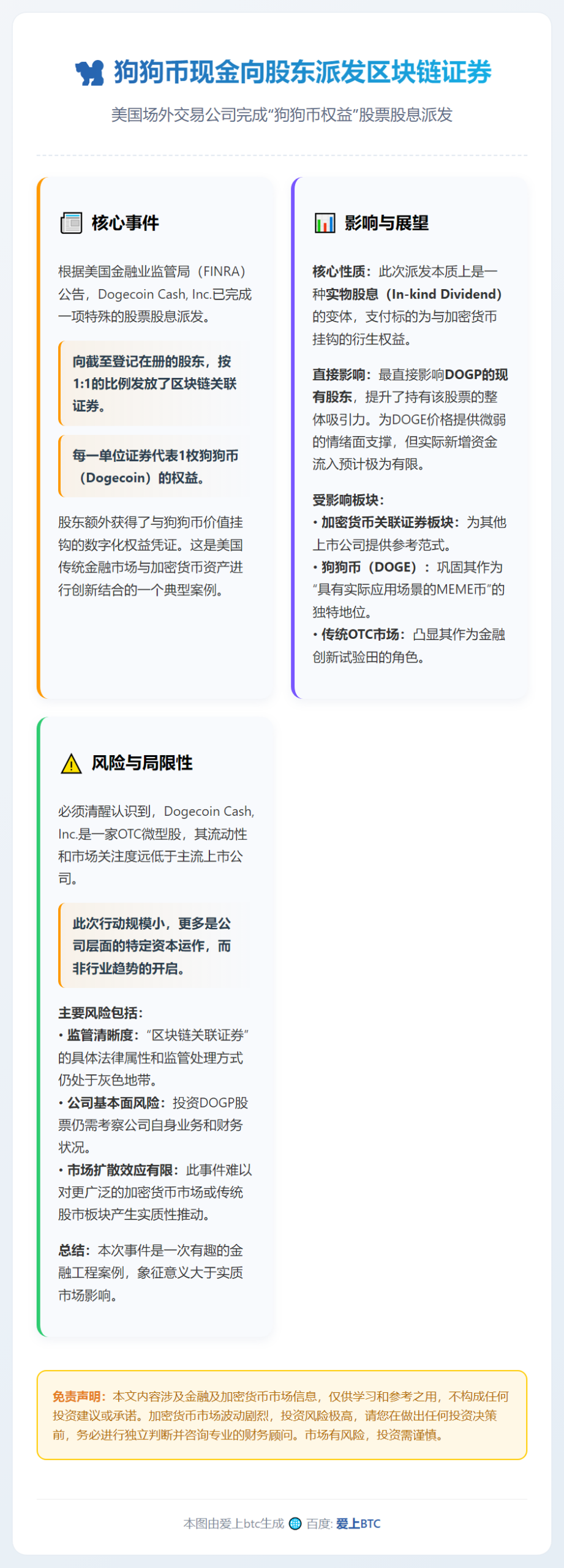Click the warning triangle icon beside 风险与局限性
The height and width of the screenshot is (1568, 564).
[x=72, y=763]
